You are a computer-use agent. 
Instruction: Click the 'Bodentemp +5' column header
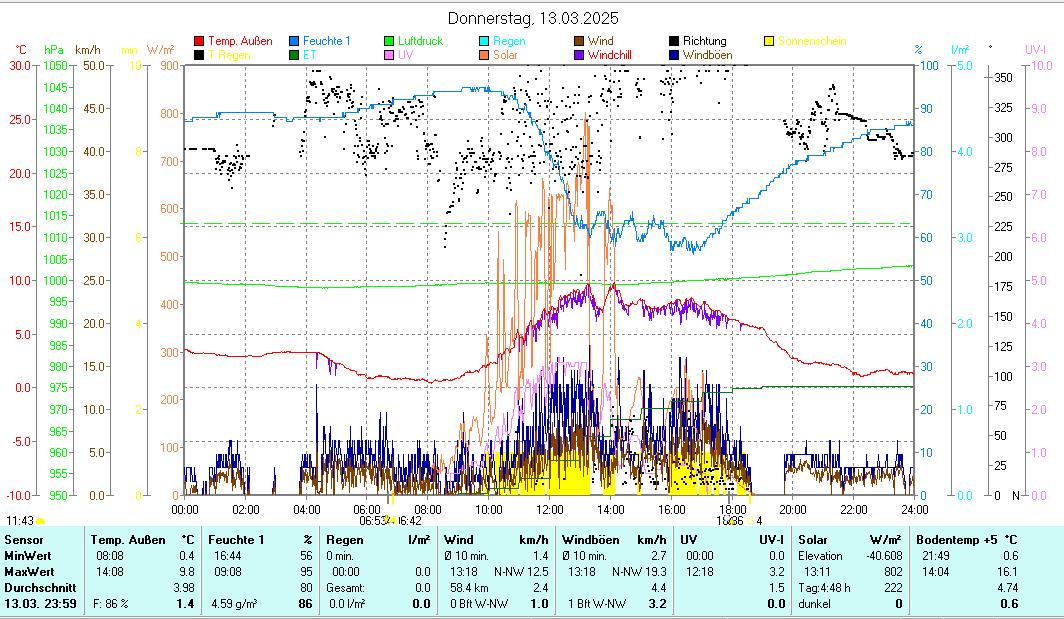(x=957, y=540)
